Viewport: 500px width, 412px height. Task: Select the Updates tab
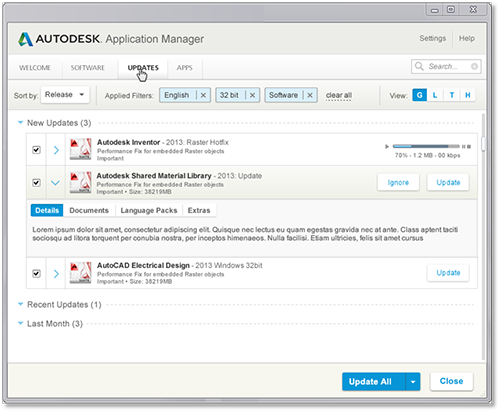[143, 68]
